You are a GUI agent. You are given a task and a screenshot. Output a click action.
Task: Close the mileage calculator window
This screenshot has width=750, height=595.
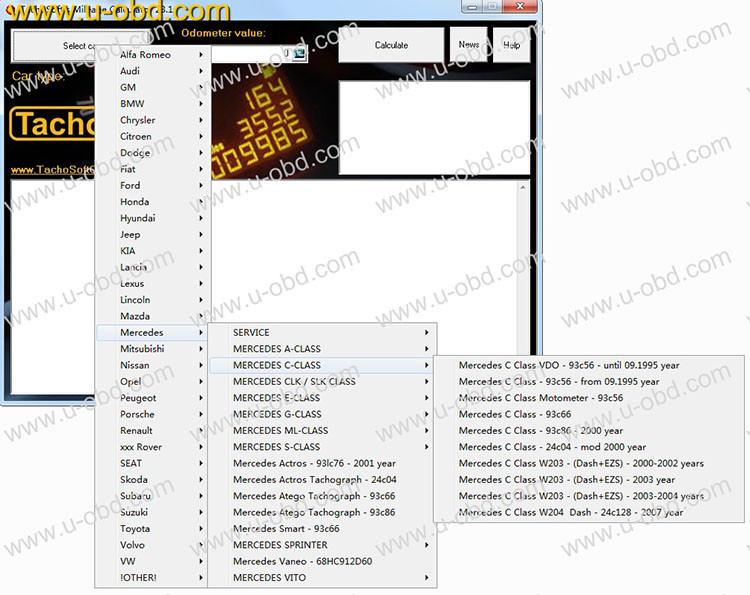pos(520,6)
